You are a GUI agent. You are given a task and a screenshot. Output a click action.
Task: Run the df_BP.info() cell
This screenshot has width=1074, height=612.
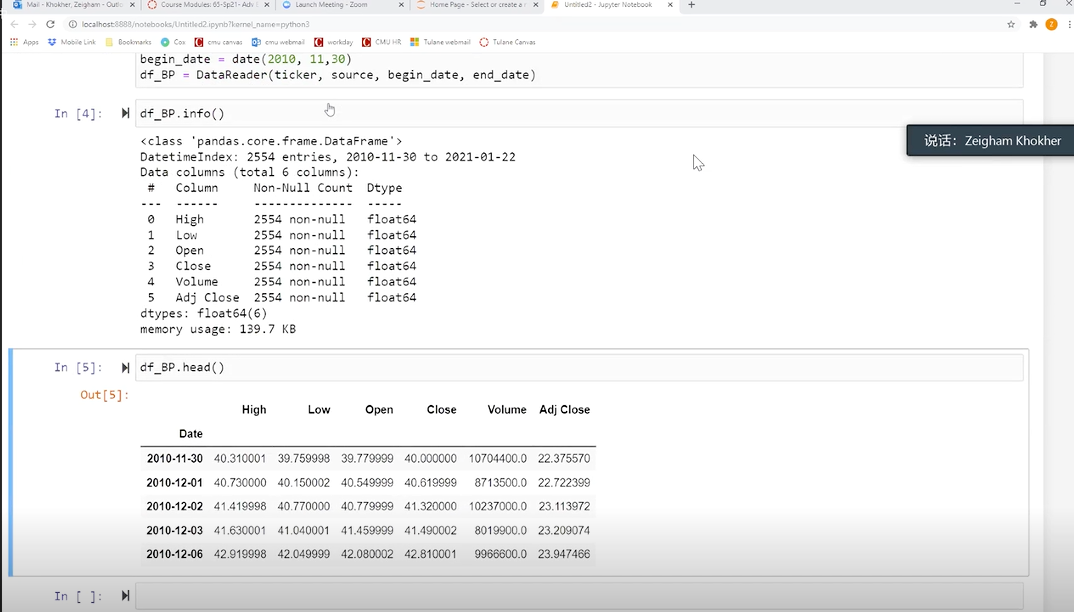tap(125, 114)
